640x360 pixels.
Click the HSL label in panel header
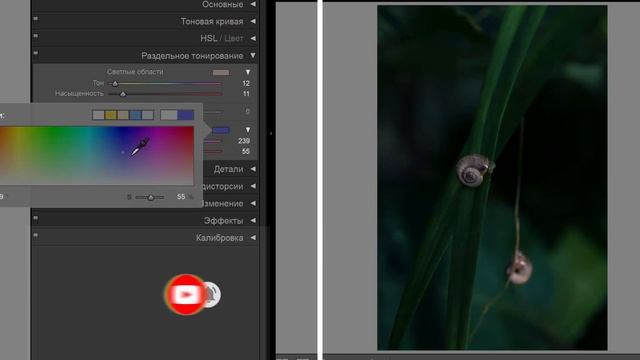(209, 38)
